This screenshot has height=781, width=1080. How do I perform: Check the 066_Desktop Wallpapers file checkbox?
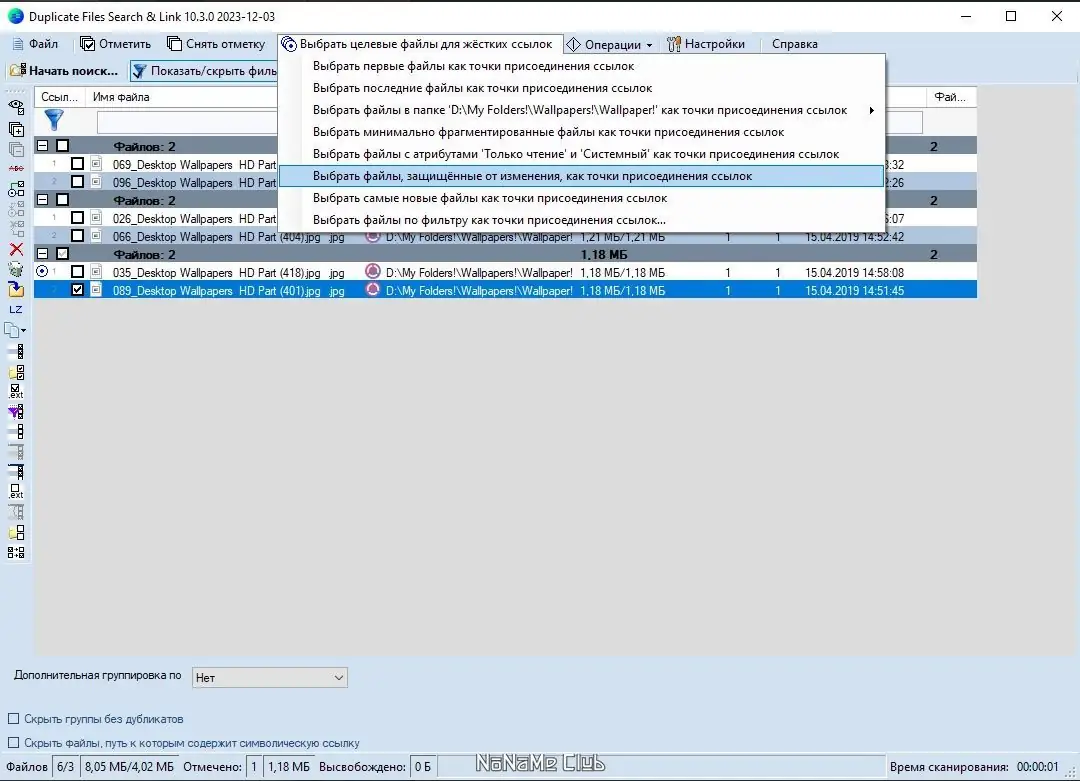(x=77, y=236)
